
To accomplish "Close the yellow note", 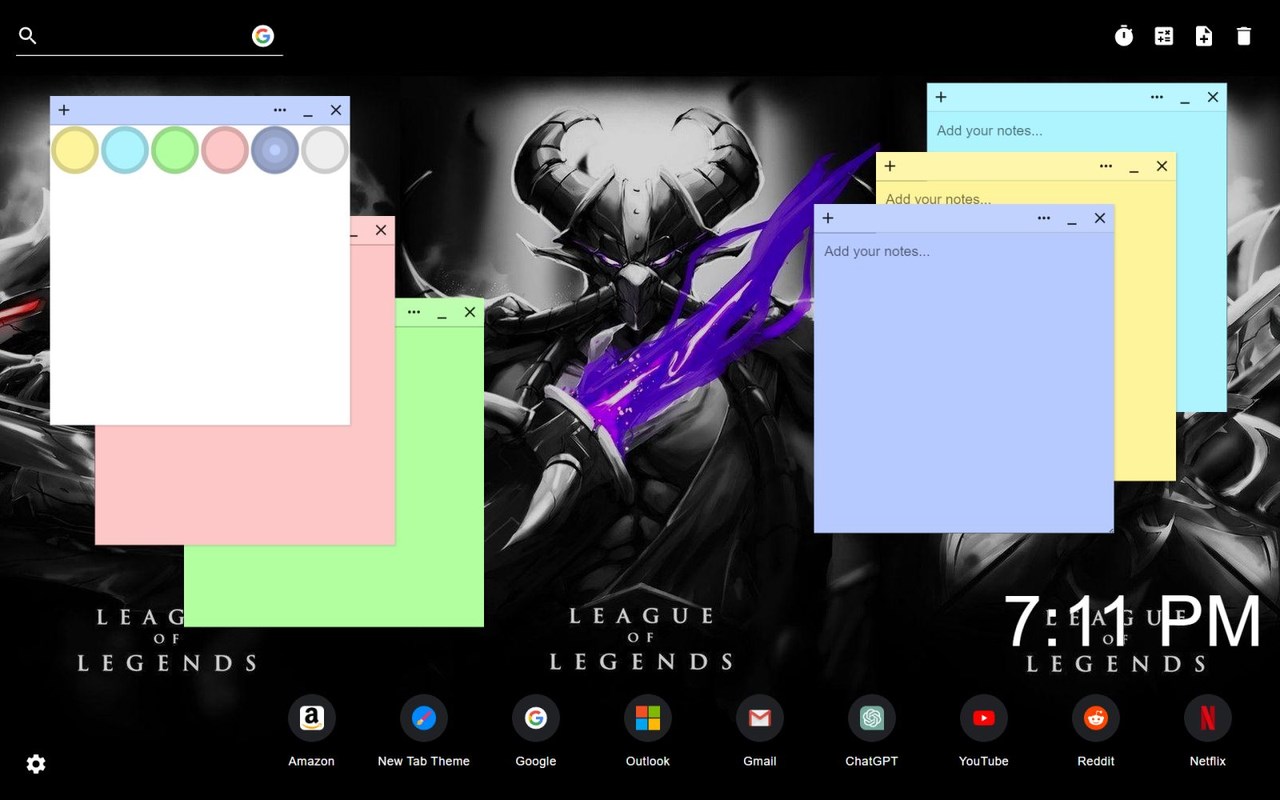I will (x=1162, y=166).
